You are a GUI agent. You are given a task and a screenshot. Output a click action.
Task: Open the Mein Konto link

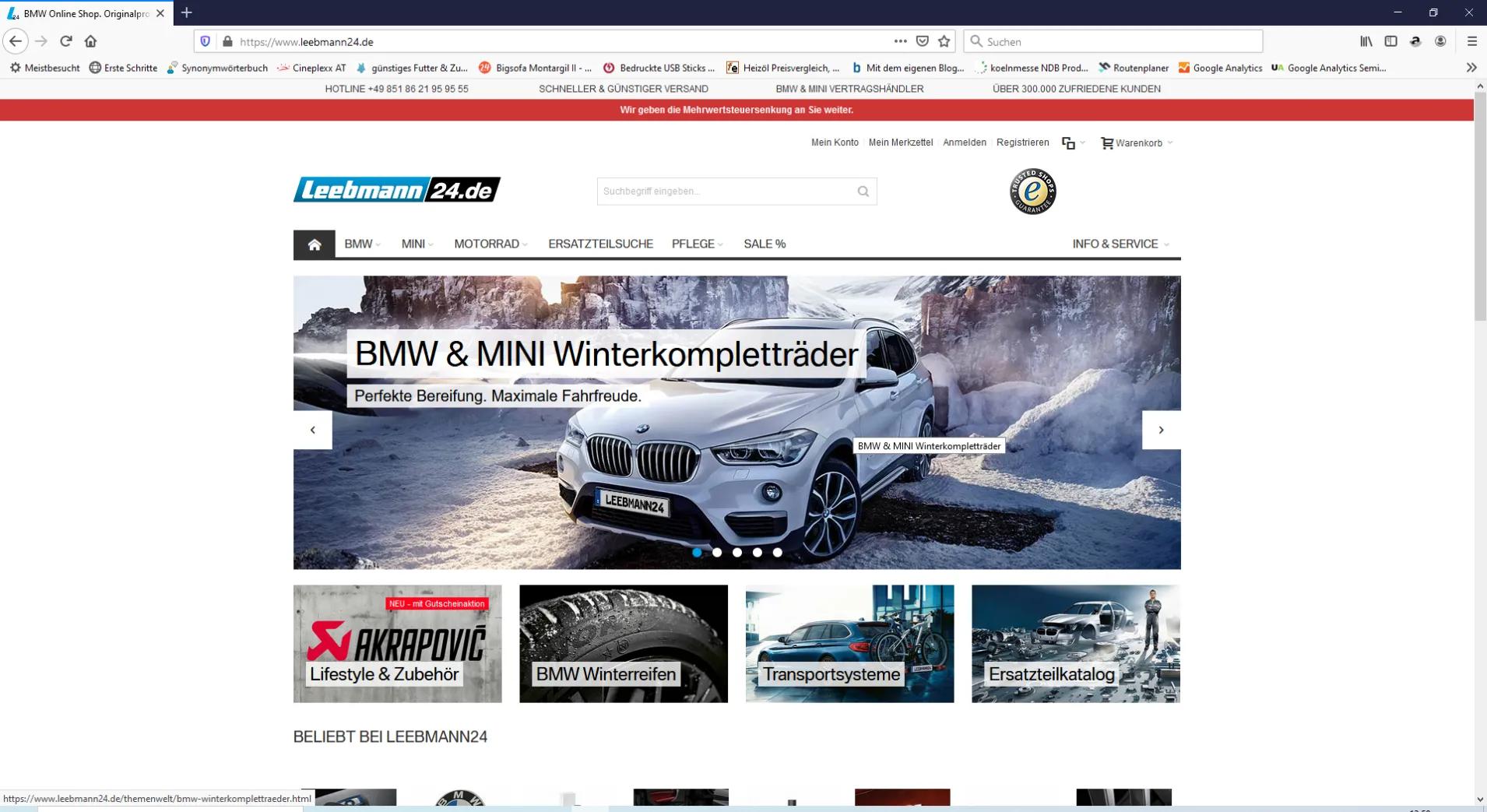(835, 142)
